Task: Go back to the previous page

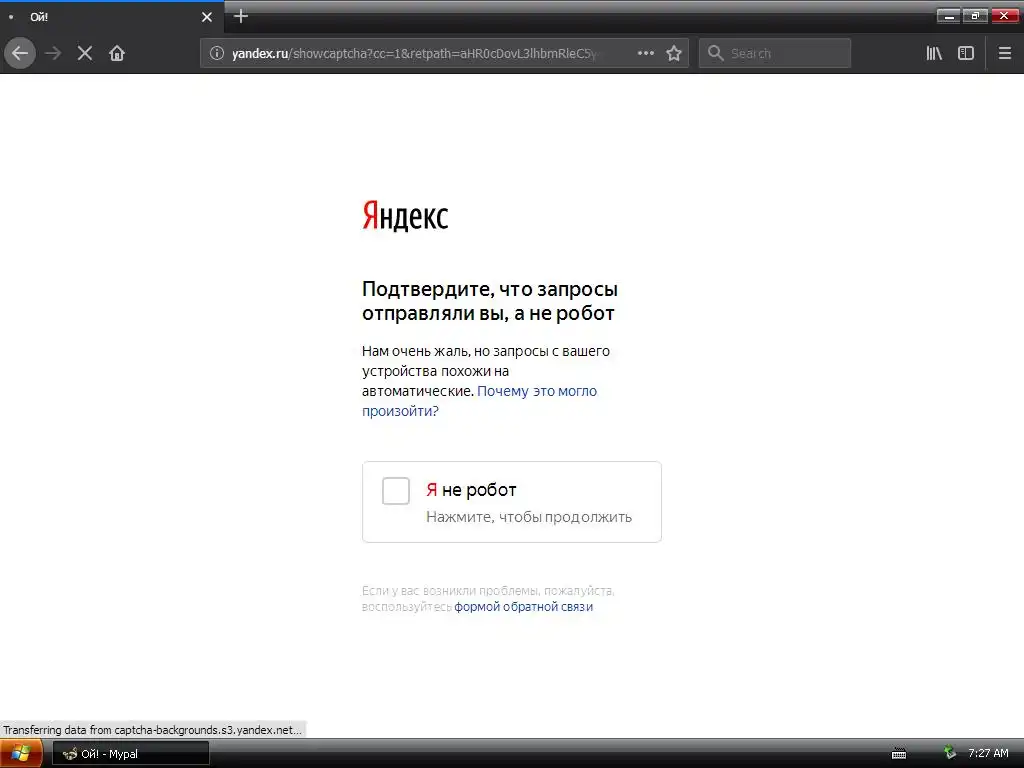Action: pos(20,53)
